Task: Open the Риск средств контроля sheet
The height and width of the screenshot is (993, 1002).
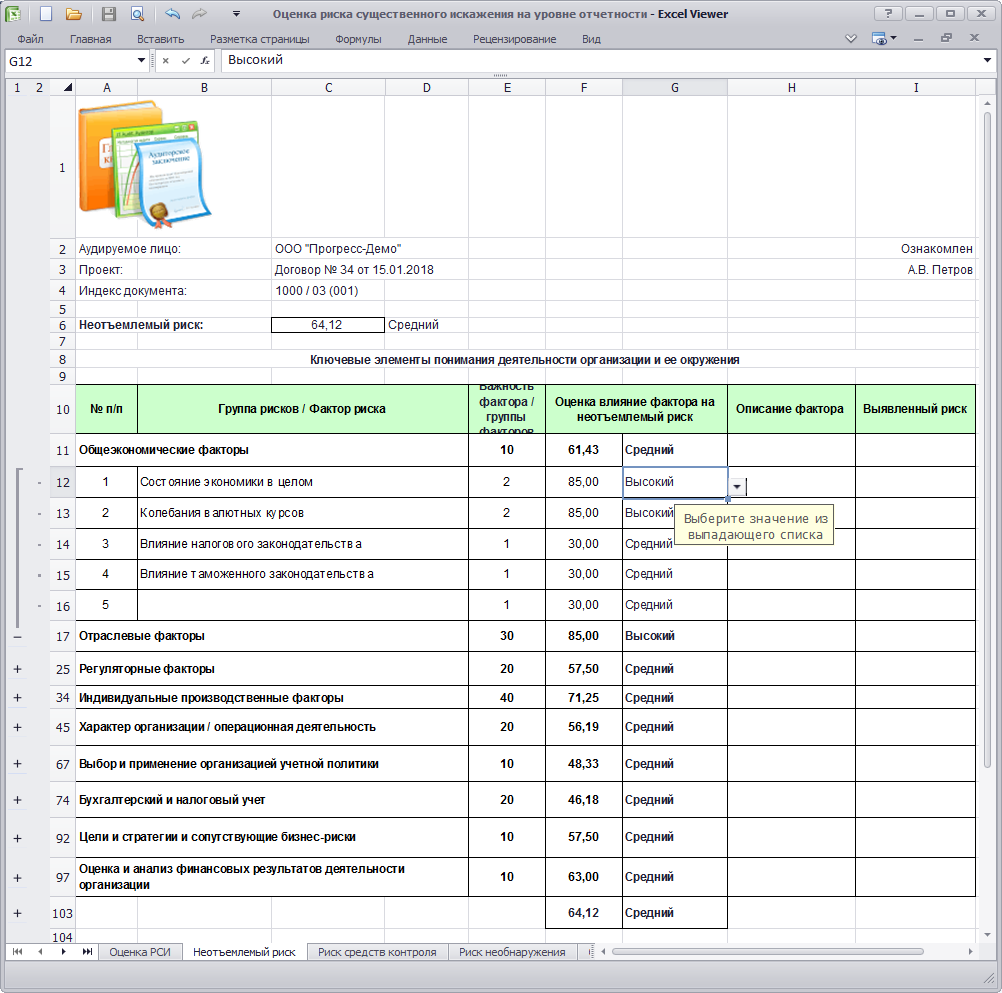Action: 377,952
